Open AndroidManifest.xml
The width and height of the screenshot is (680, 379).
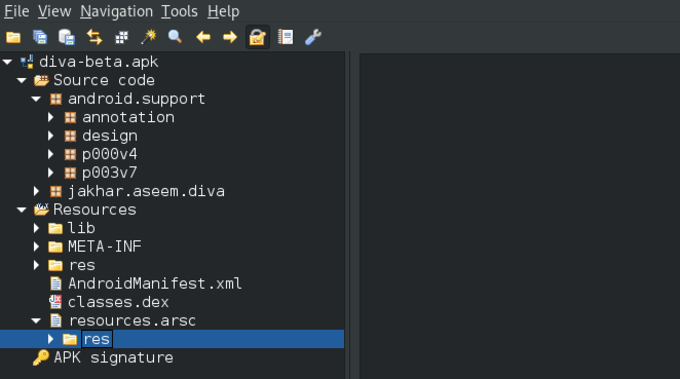coord(155,284)
